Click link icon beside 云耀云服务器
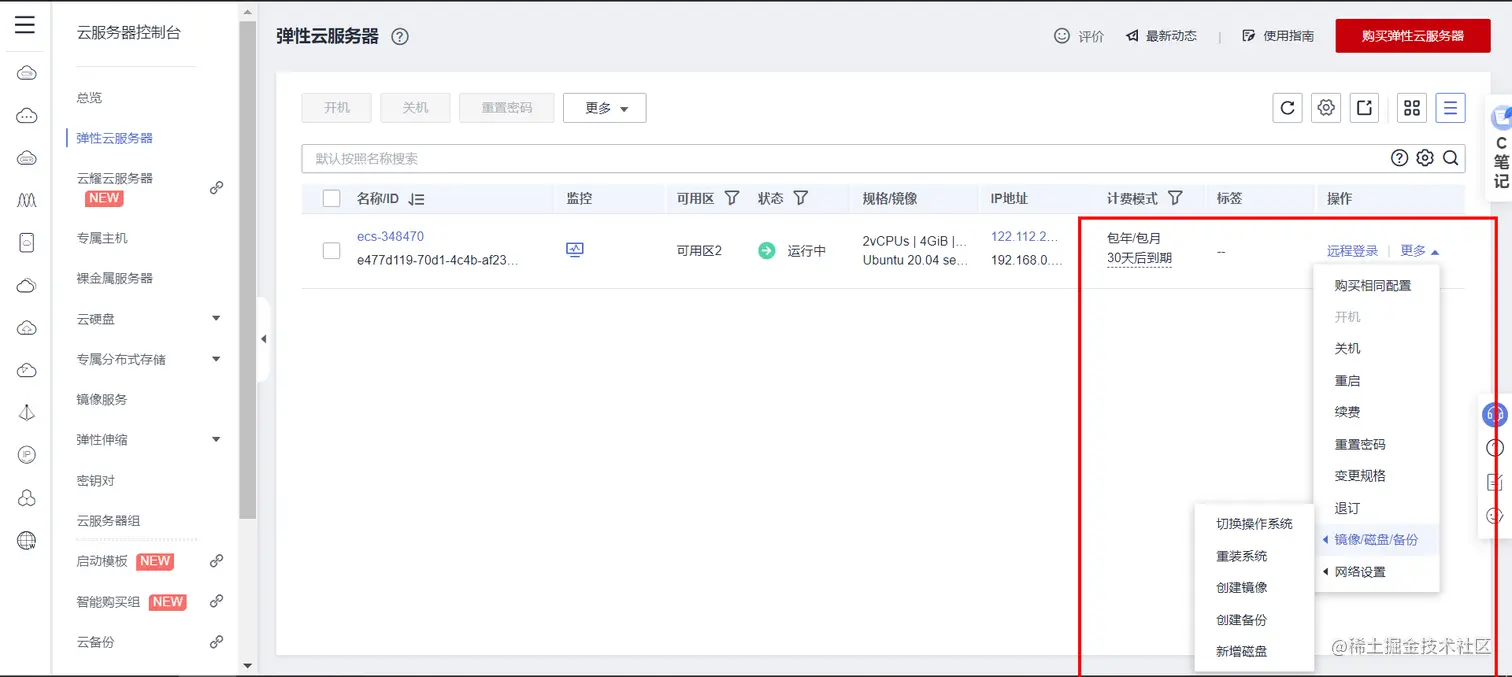1512x677 pixels. pyautogui.click(x=216, y=187)
